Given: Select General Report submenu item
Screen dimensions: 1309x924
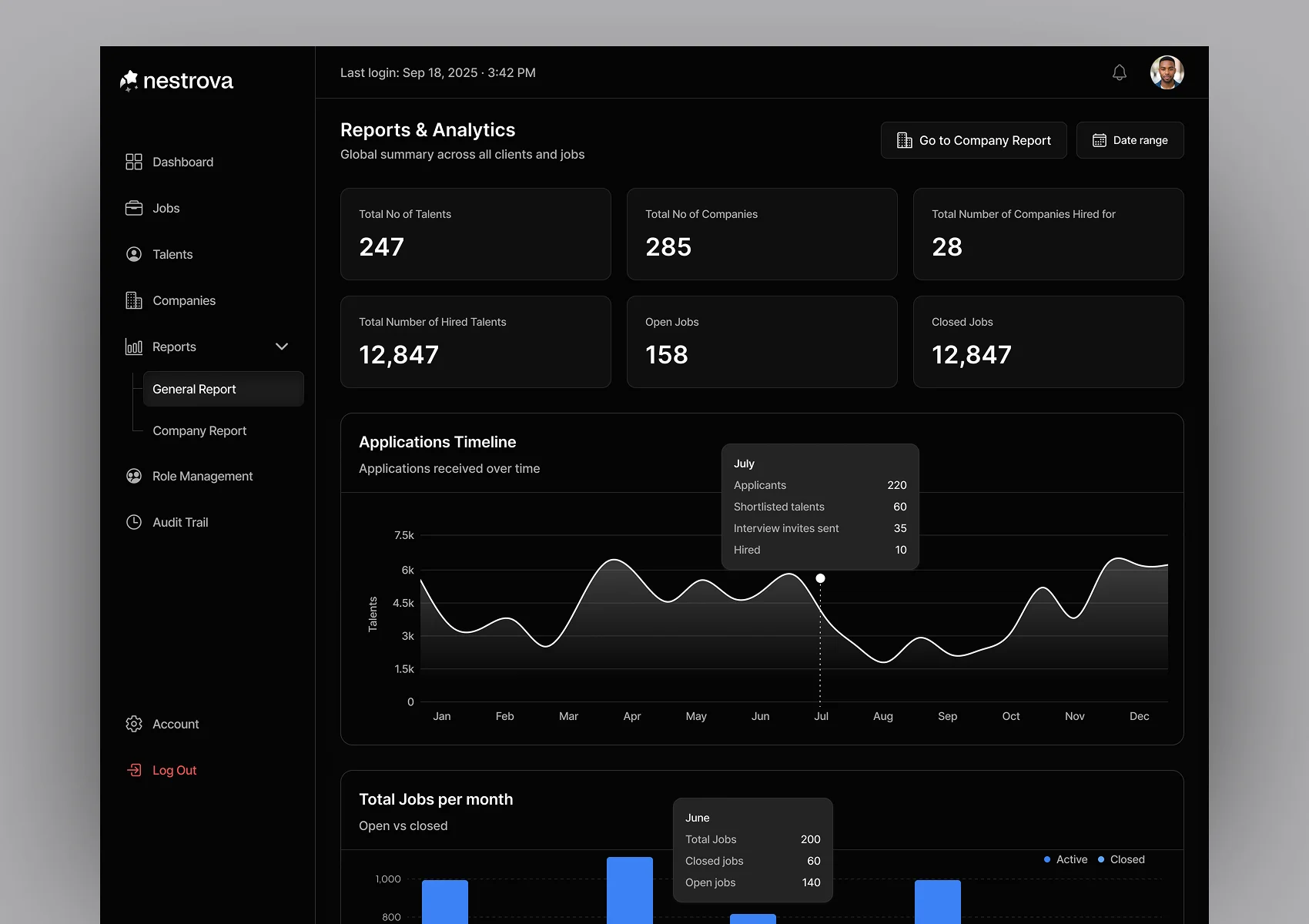Looking at the screenshot, I should point(223,389).
